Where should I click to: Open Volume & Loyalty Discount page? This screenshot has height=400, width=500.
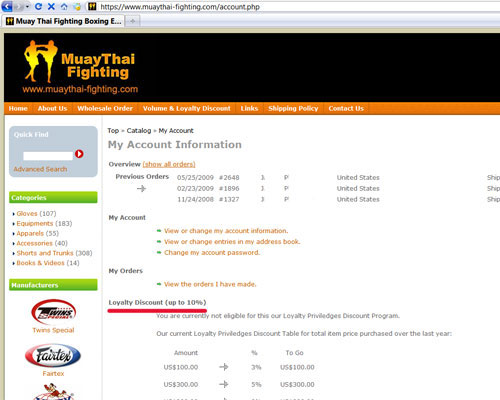(x=187, y=108)
